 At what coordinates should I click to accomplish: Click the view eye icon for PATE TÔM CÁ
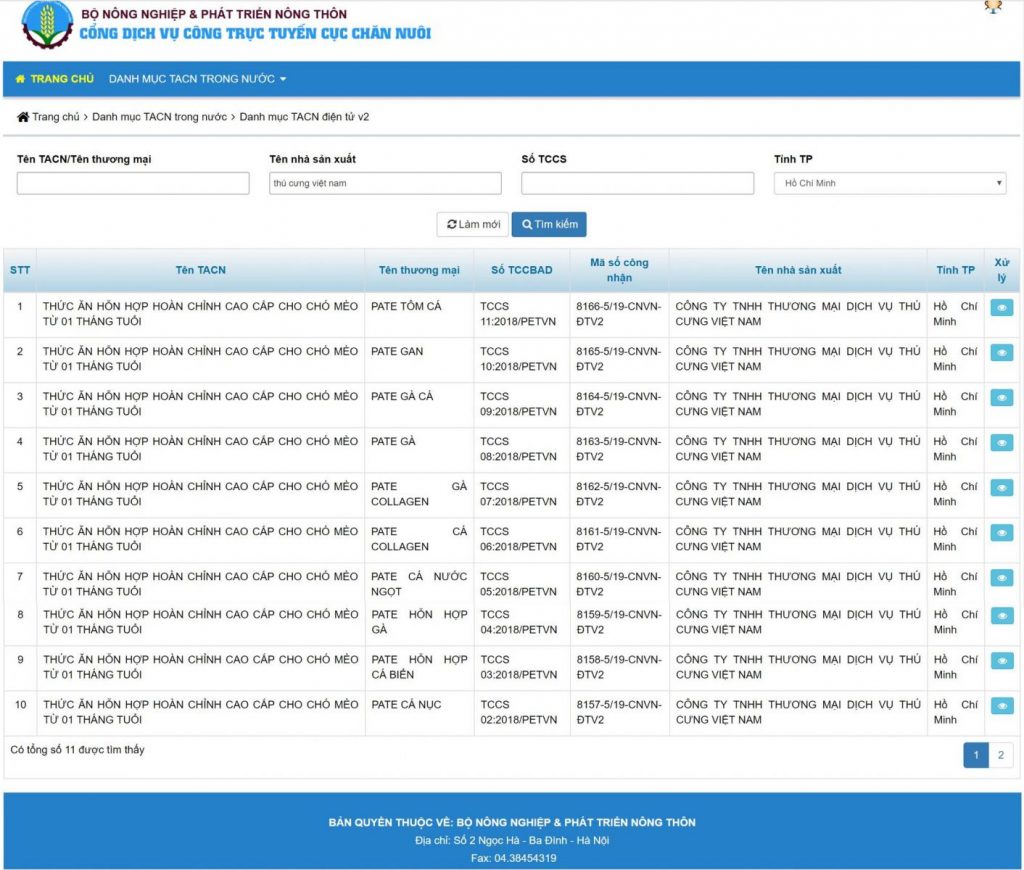pos(1001,308)
